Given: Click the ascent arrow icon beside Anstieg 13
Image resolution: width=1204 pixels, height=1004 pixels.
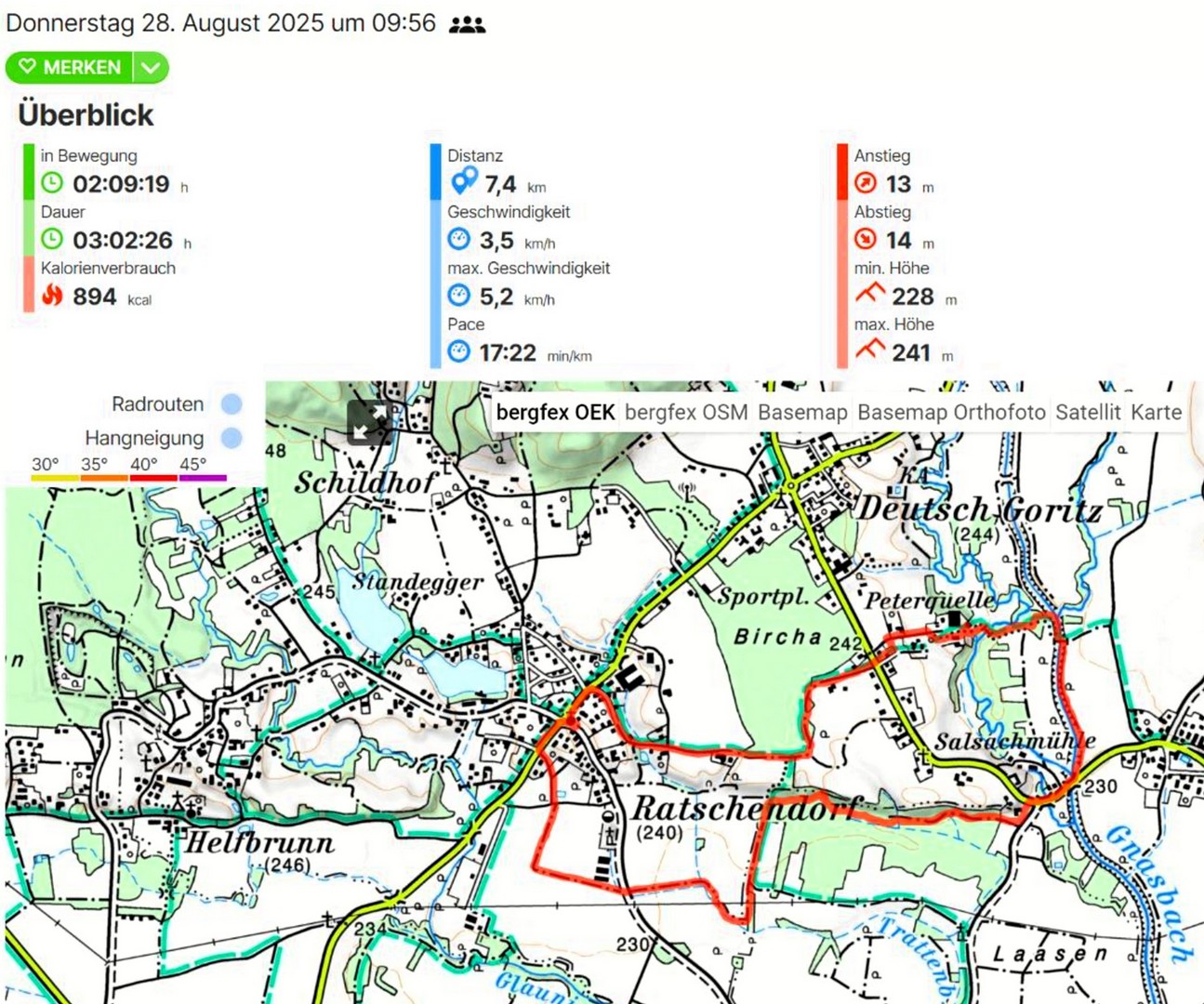Looking at the screenshot, I should point(866,183).
